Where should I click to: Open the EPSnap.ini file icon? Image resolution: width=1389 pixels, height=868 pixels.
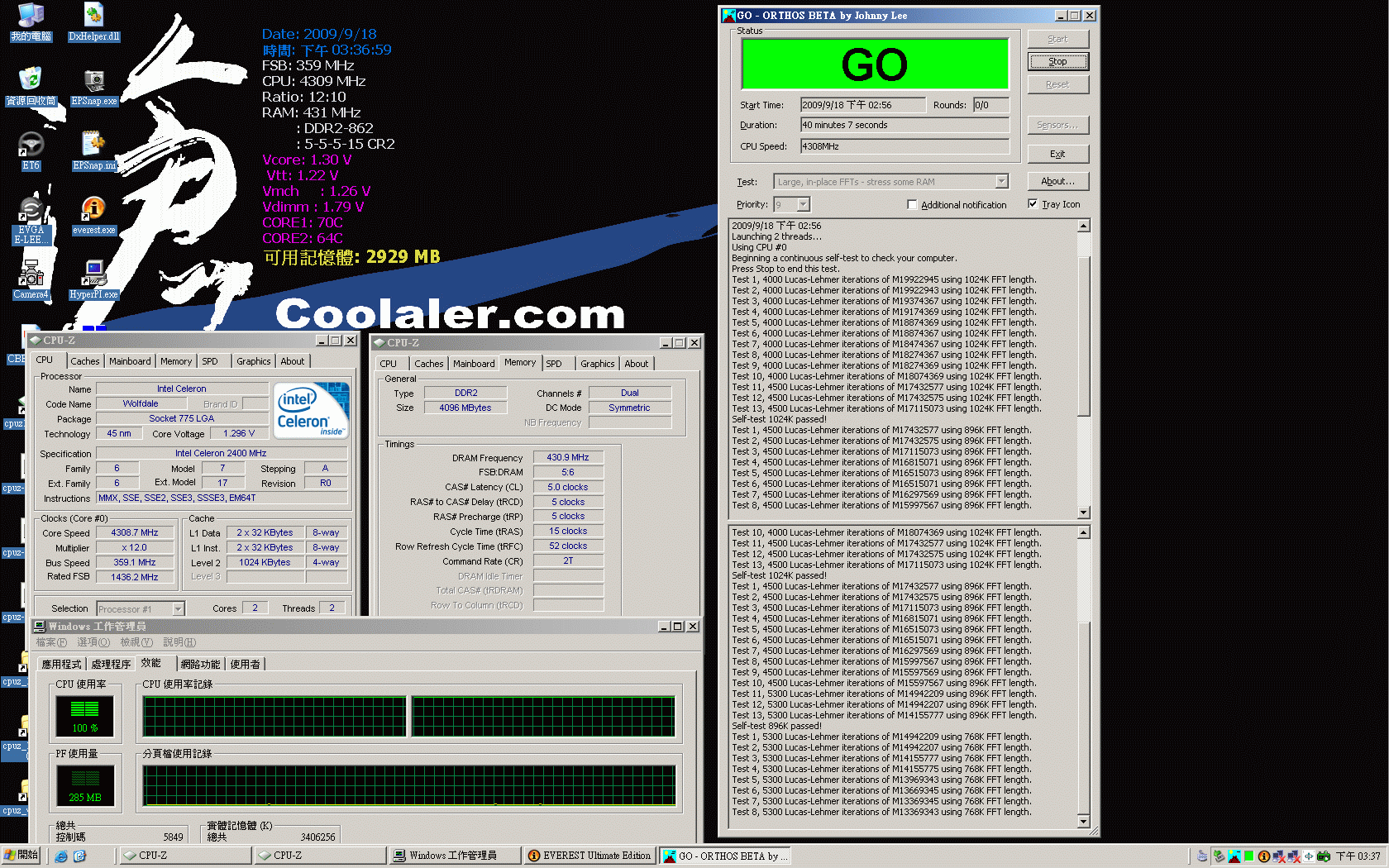pyautogui.click(x=93, y=151)
